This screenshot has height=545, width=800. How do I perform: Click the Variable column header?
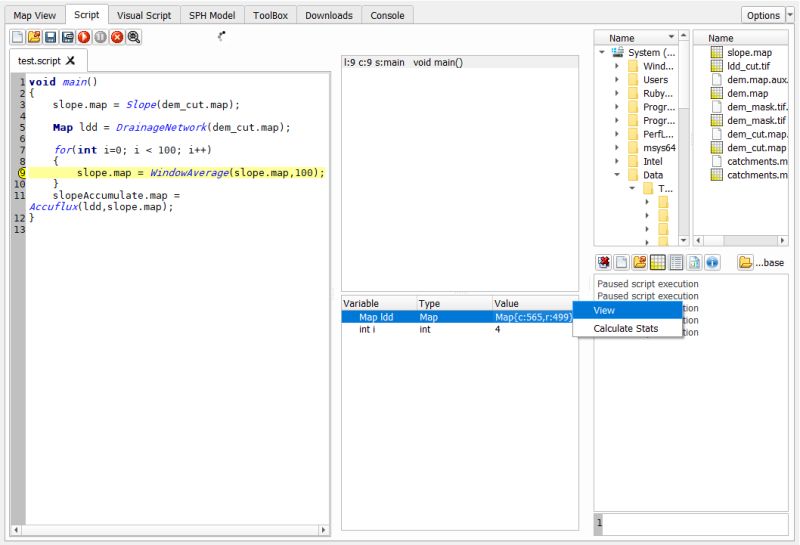pos(379,303)
